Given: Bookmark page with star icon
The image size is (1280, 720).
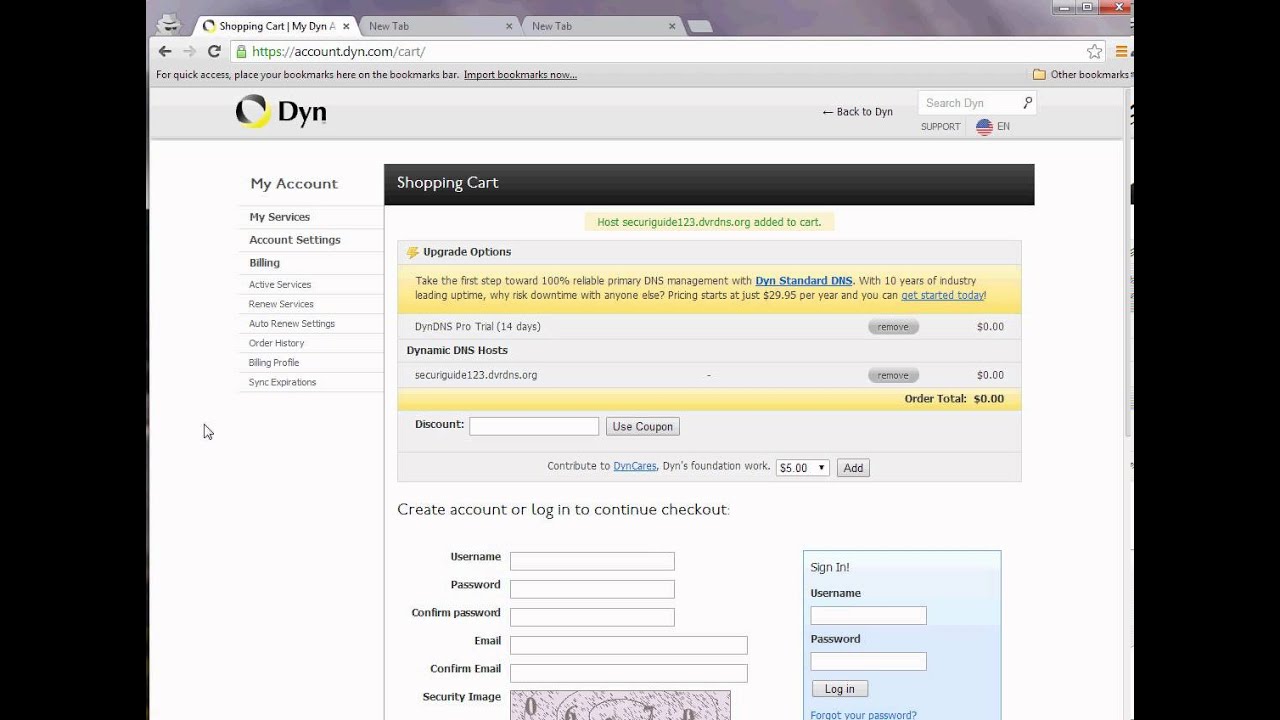Looking at the screenshot, I should click(x=1095, y=51).
